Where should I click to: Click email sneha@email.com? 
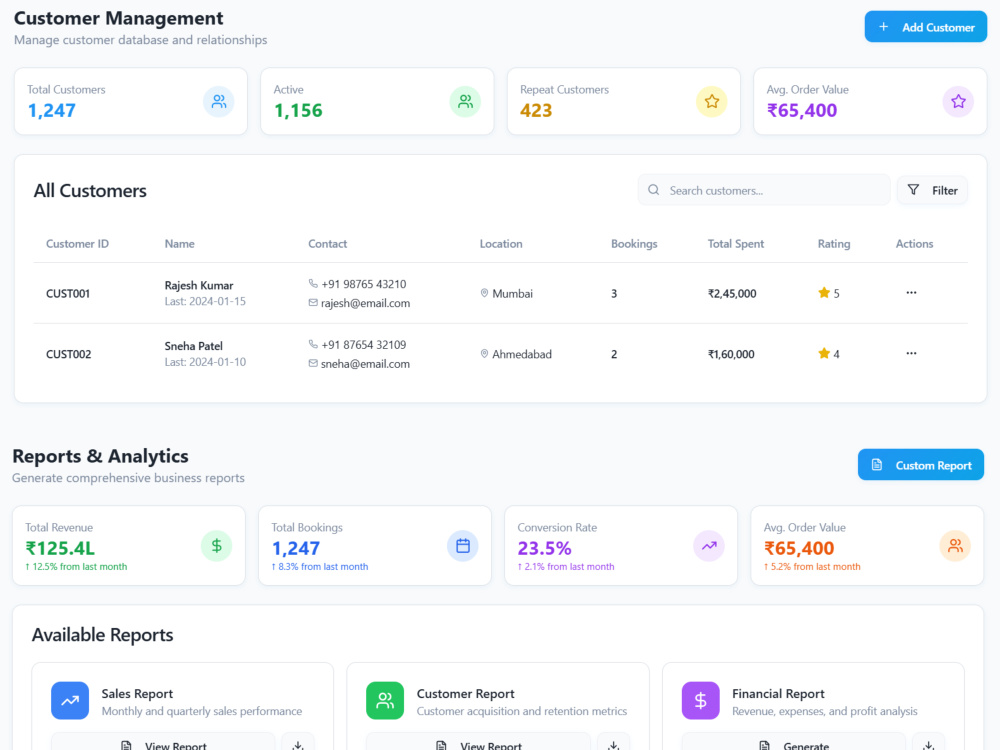365,364
